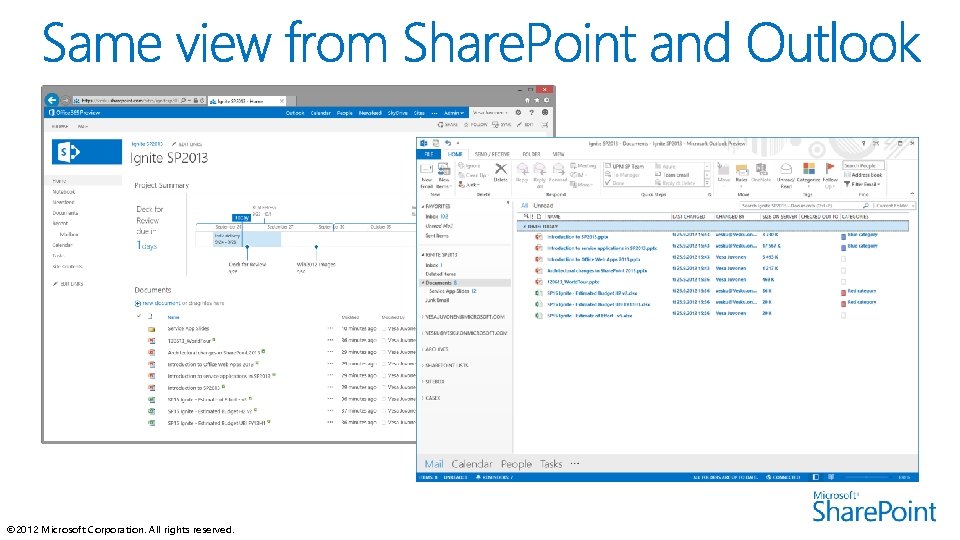Toggle category checkbox for 120613_WorldTour.pptx row
960x540 pixels.
tap(843, 282)
